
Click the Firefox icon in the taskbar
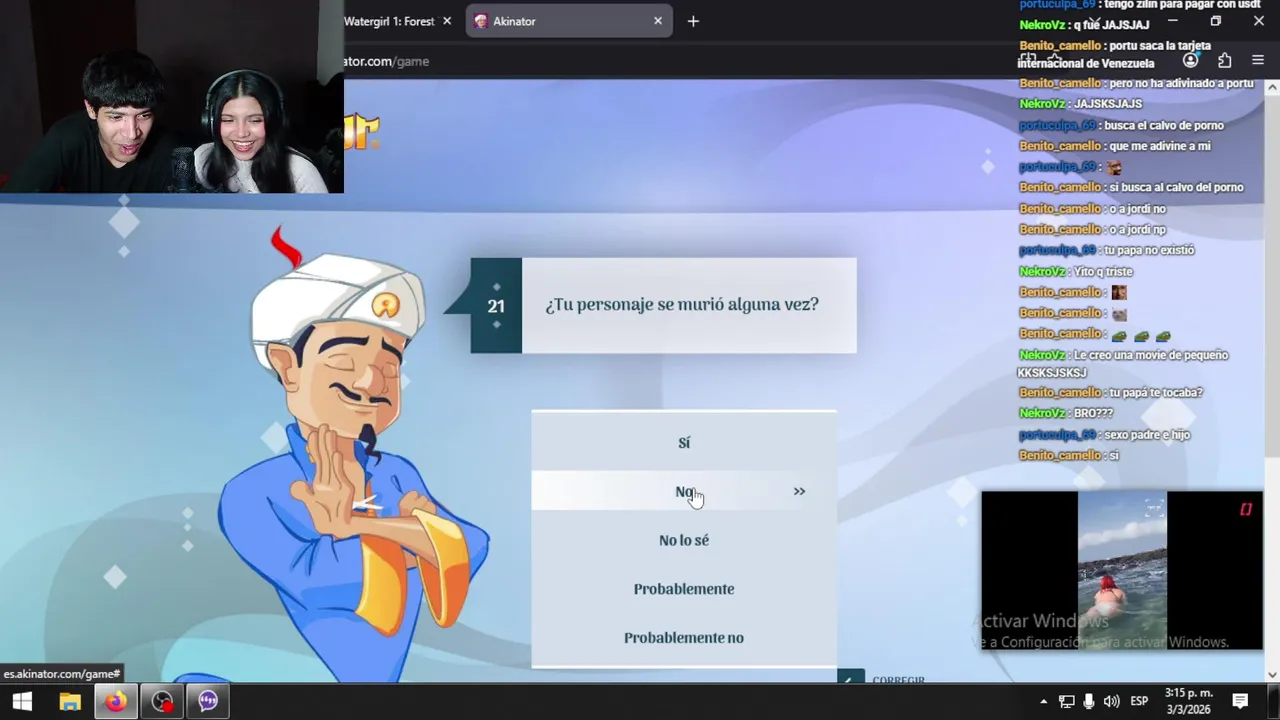point(117,701)
